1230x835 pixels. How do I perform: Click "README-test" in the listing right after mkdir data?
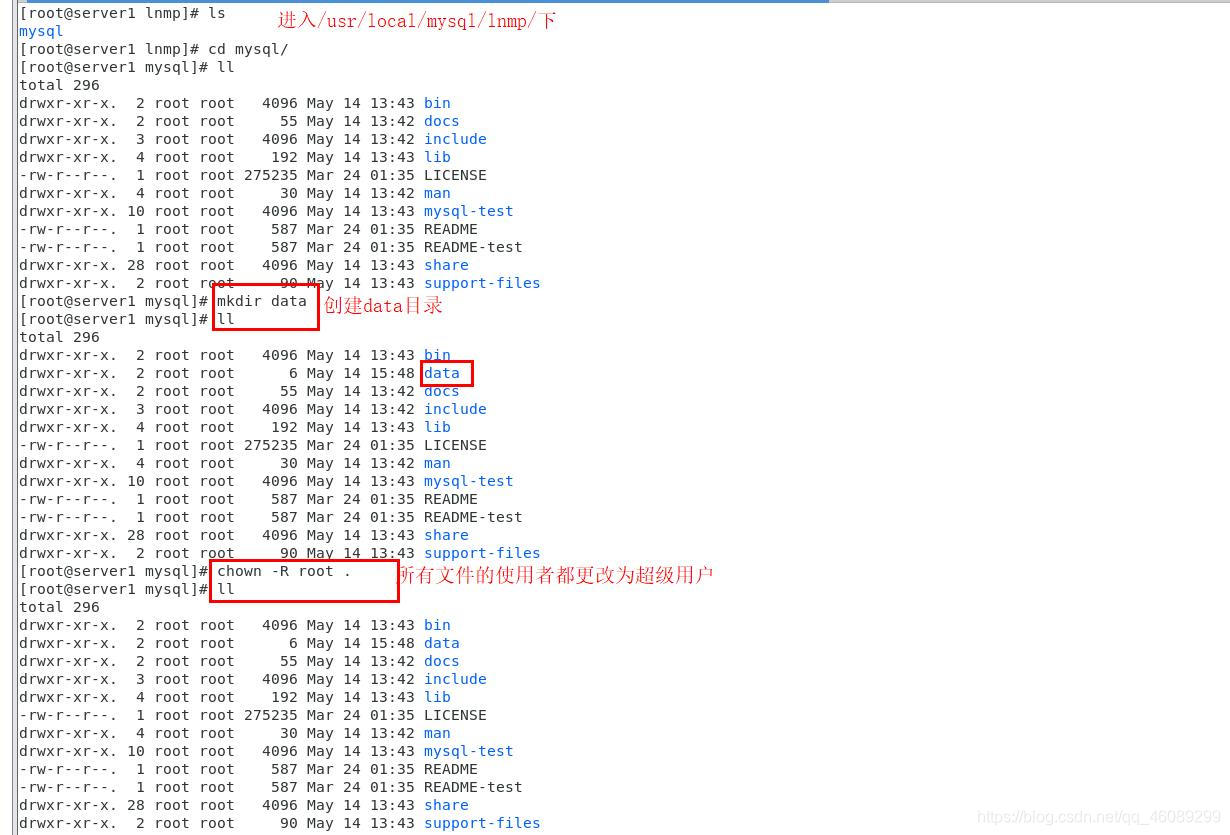[473, 517]
